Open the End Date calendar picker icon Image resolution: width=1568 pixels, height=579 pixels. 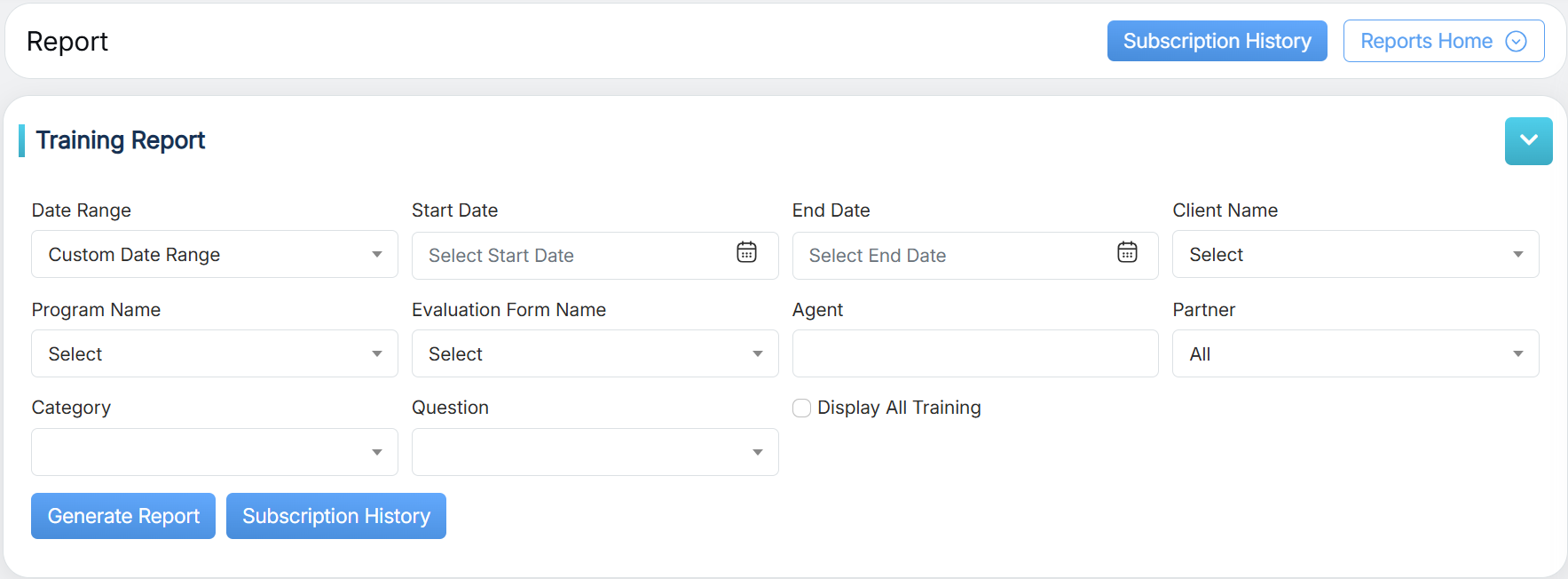click(x=1127, y=253)
